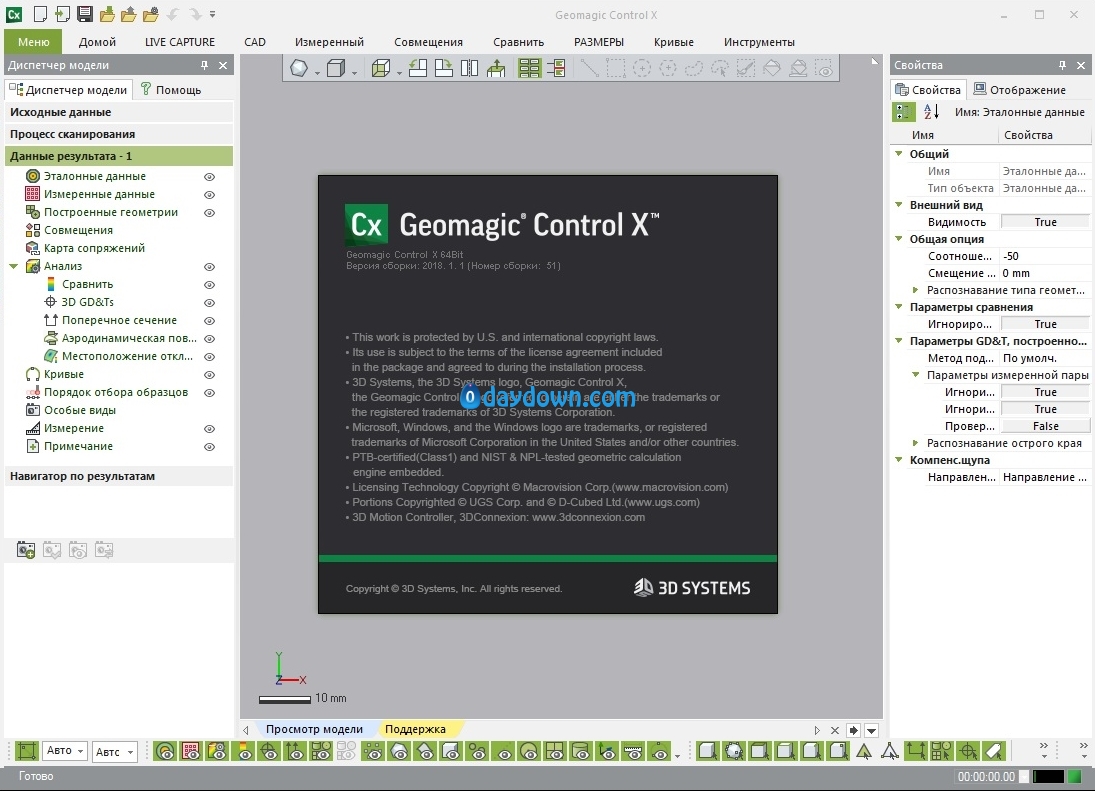Image resolution: width=1095 pixels, height=791 pixels.
Task: Select Навигатор по результатам section header
Action: point(119,476)
